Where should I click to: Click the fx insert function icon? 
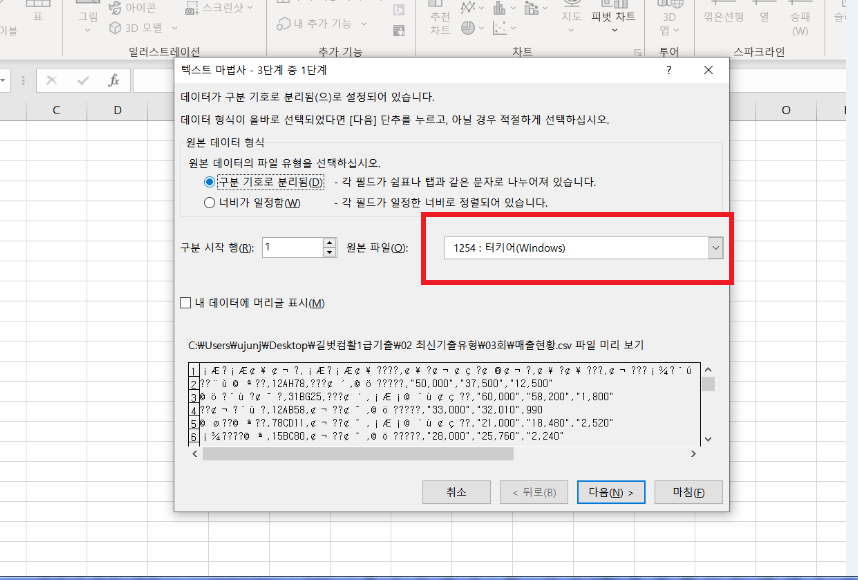click(x=114, y=81)
